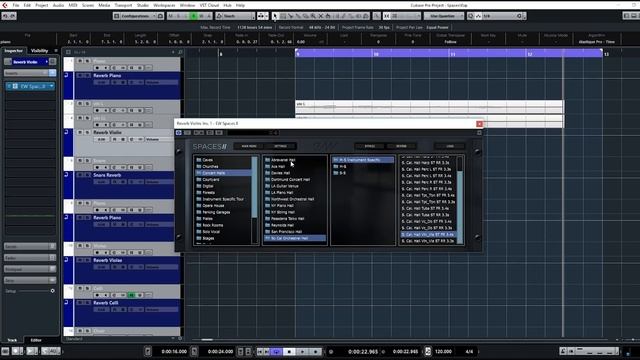Viewport: 640px width, 360px height.
Task: Open the track list search icon
Action: click(180, 52)
